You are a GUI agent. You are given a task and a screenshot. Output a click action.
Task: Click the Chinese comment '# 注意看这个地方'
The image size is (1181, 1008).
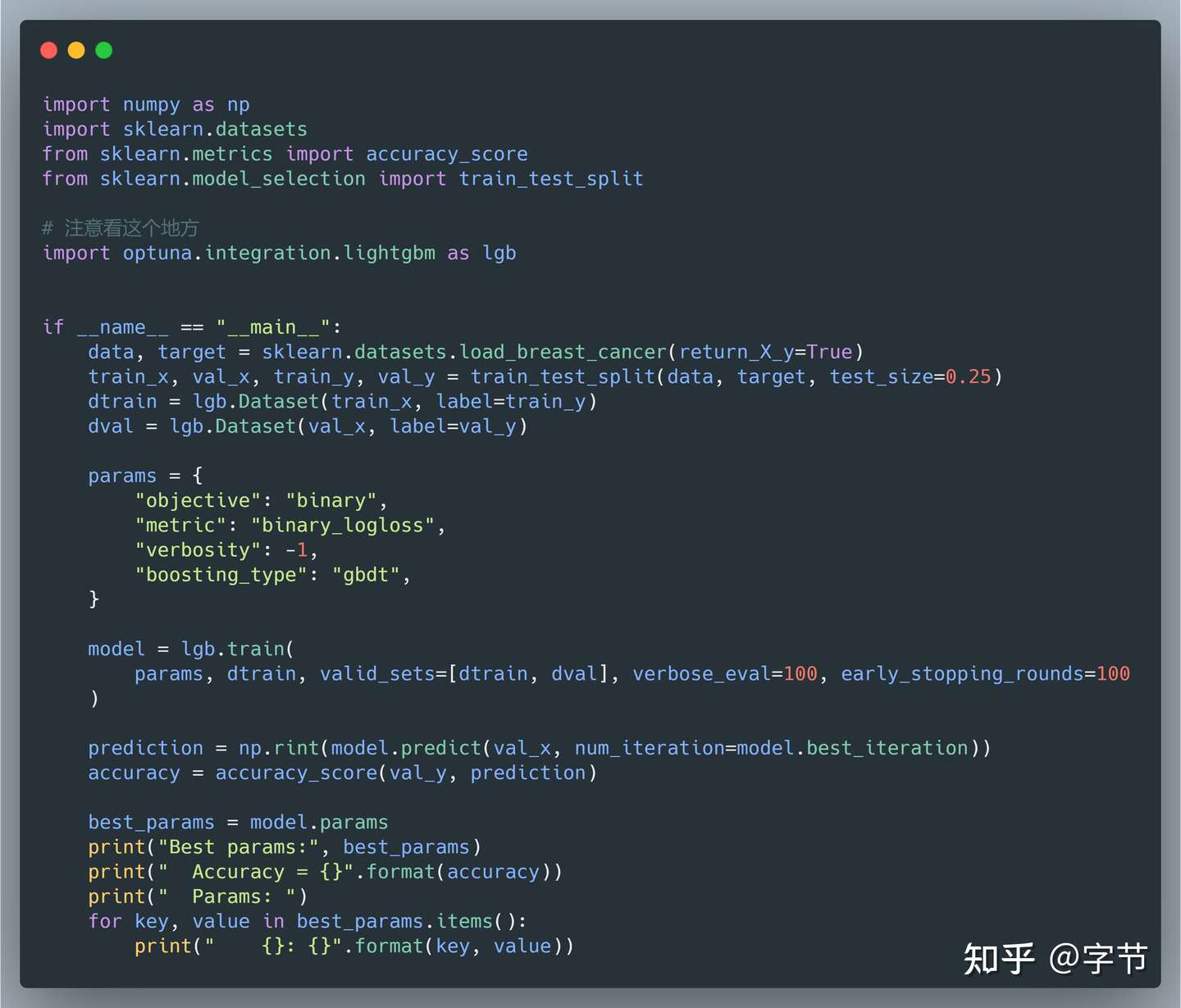pos(121,228)
